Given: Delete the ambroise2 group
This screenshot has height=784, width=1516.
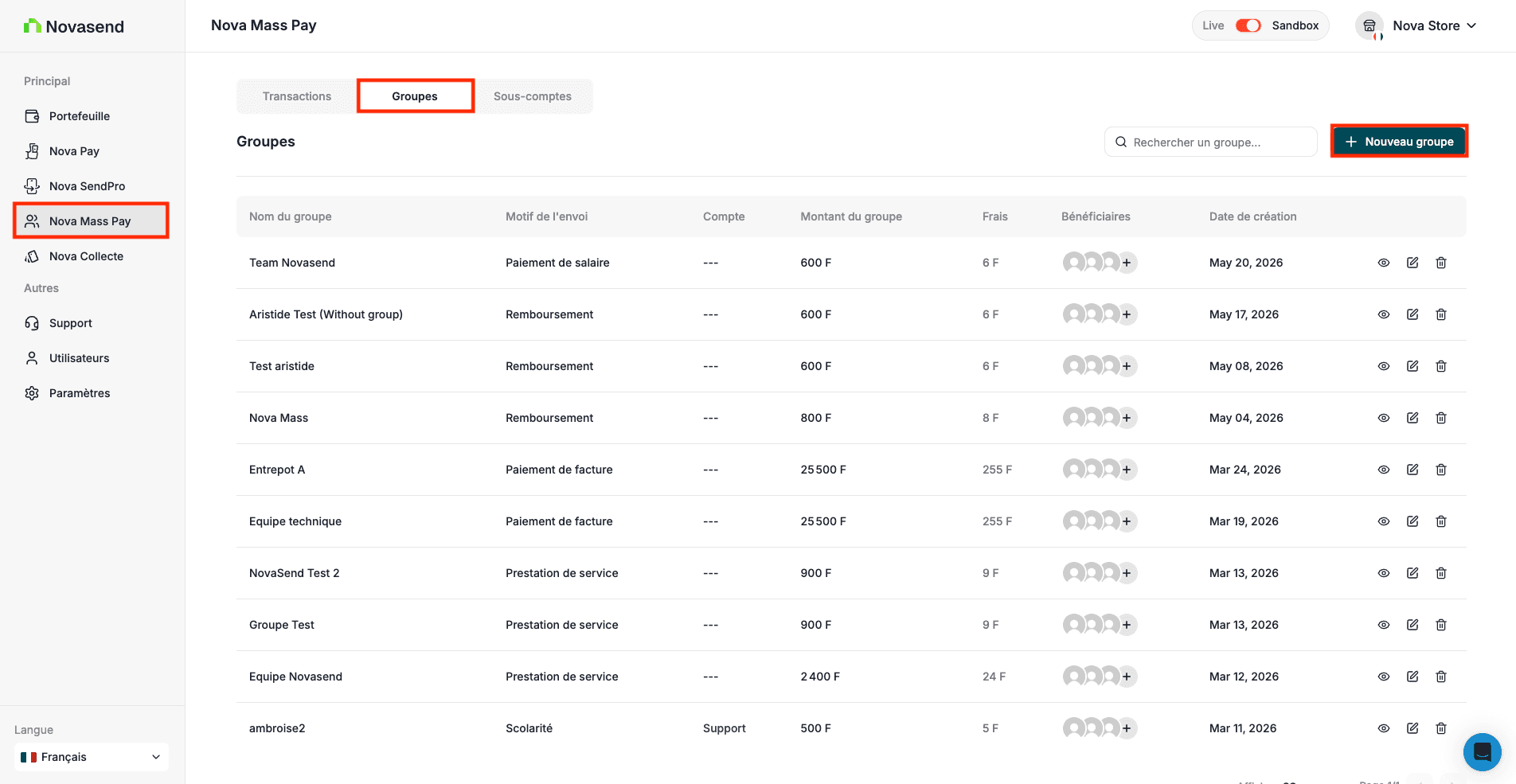Looking at the screenshot, I should [1441, 728].
